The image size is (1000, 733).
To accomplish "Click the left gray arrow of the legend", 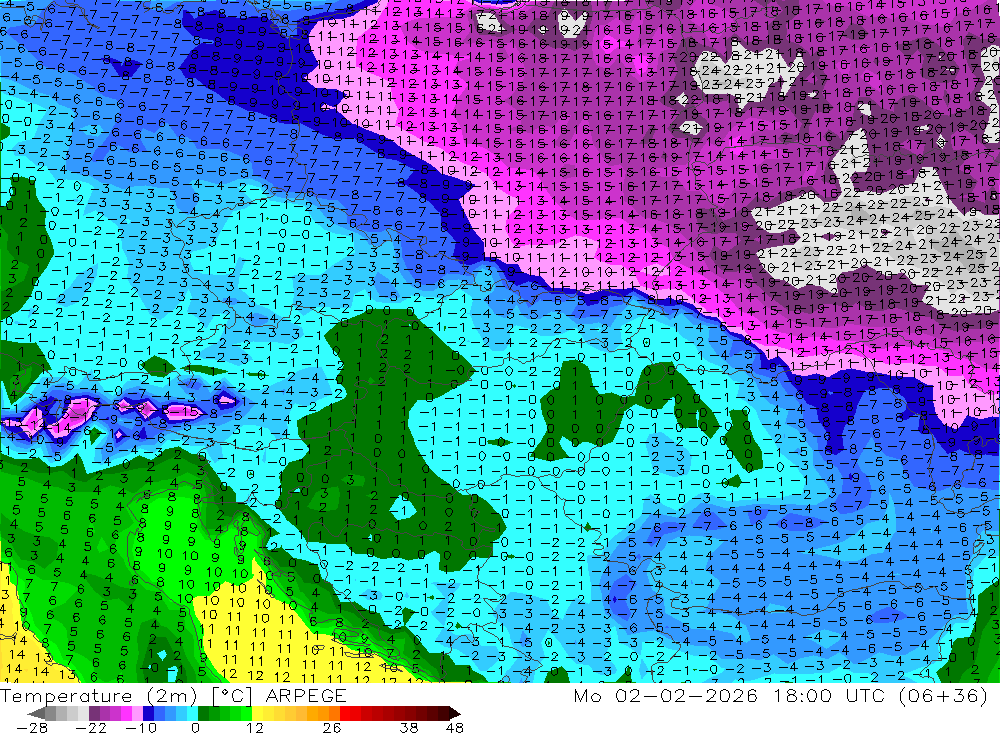I will coord(36,713).
